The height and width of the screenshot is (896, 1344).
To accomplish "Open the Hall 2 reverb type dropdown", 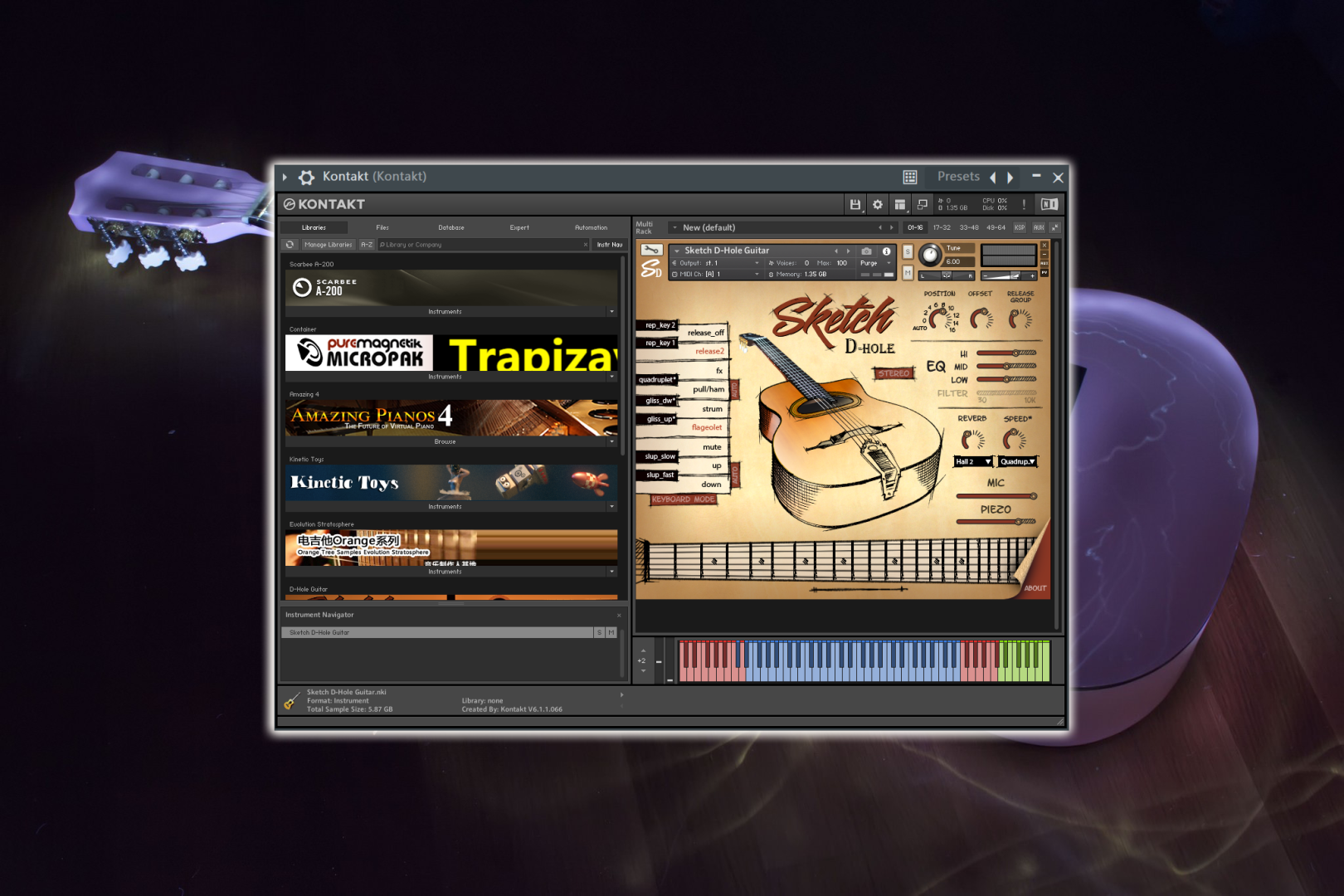I will pos(973,461).
